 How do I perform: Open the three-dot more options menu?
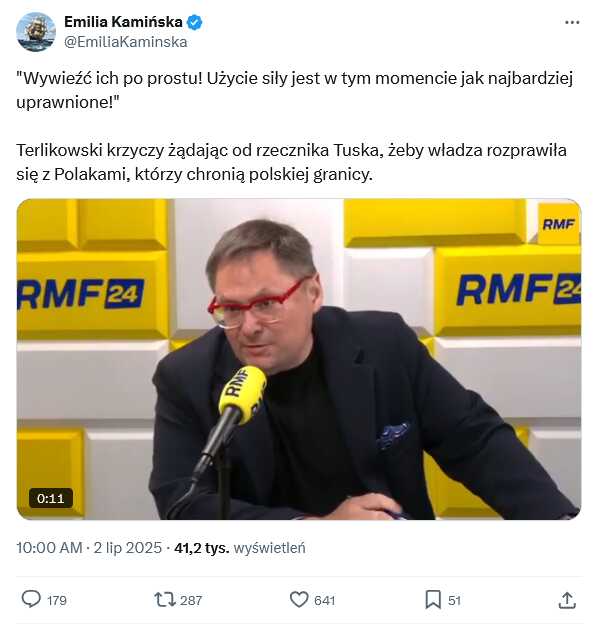pos(572,22)
